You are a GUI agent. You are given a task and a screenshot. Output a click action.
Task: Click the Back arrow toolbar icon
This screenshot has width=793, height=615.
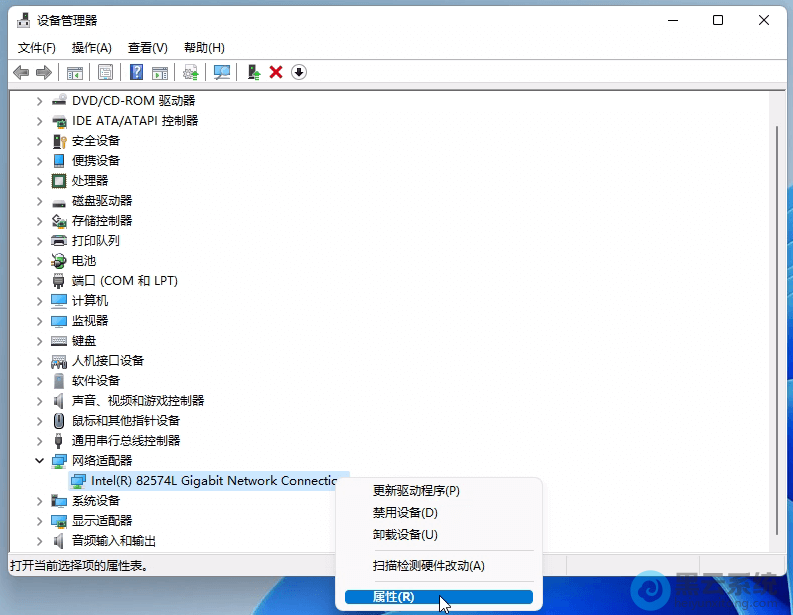tap(20, 72)
